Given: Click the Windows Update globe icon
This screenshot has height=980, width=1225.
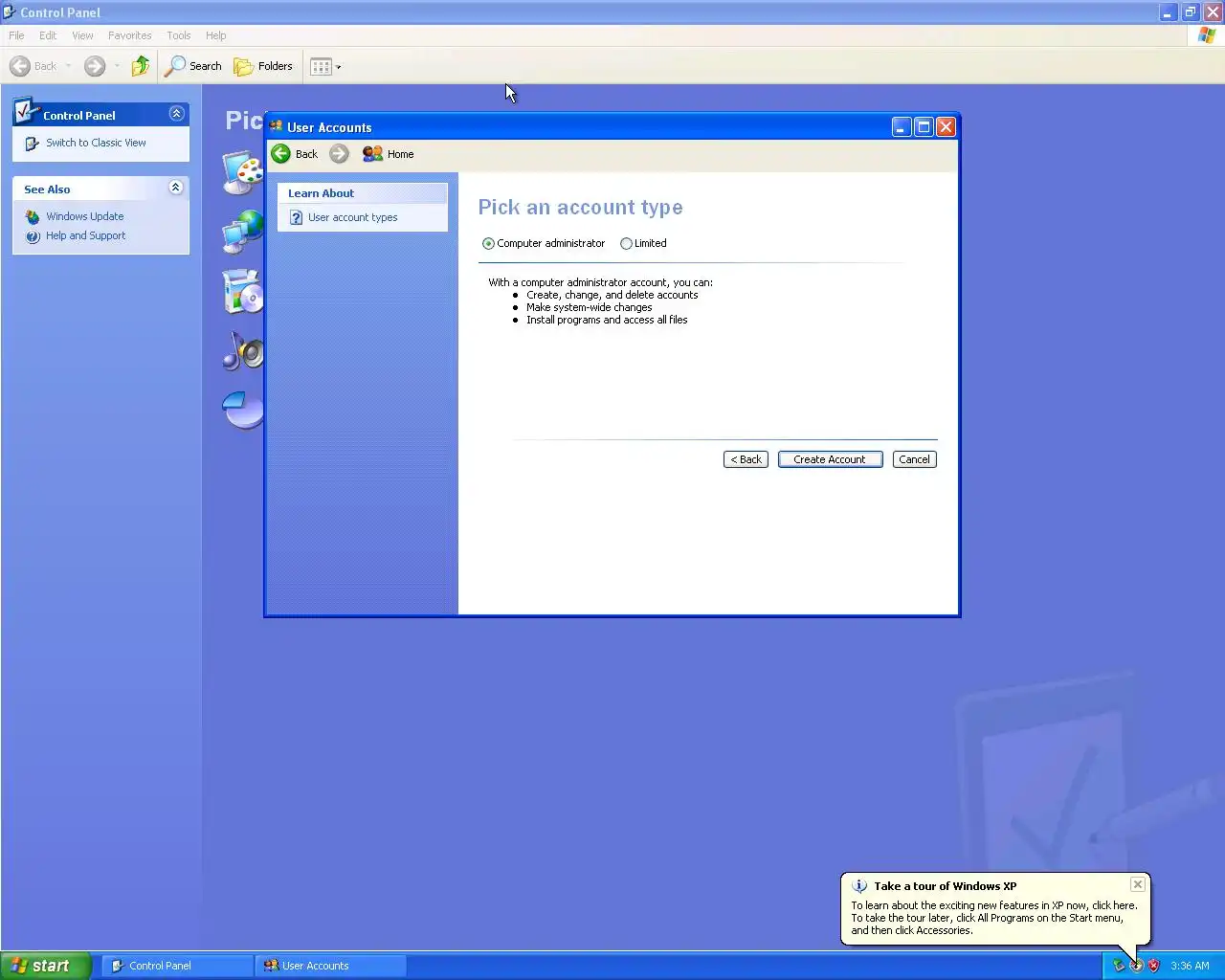Looking at the screenshot, I should pos(33,217).
